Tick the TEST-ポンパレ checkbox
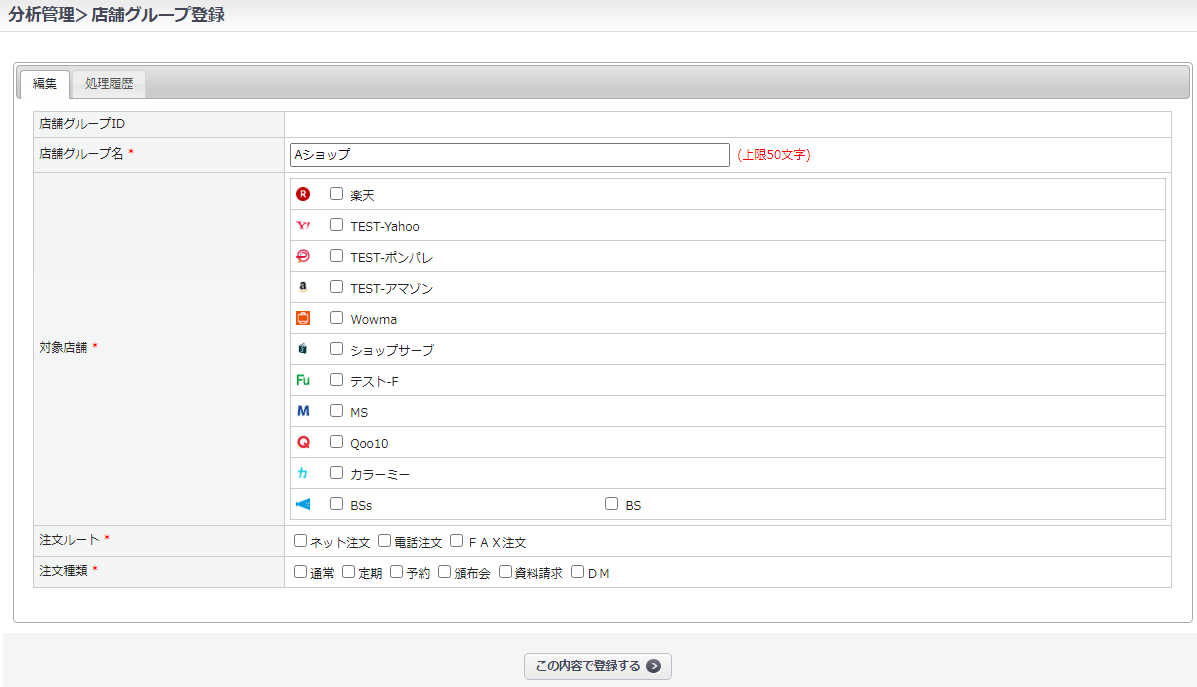 337,256
